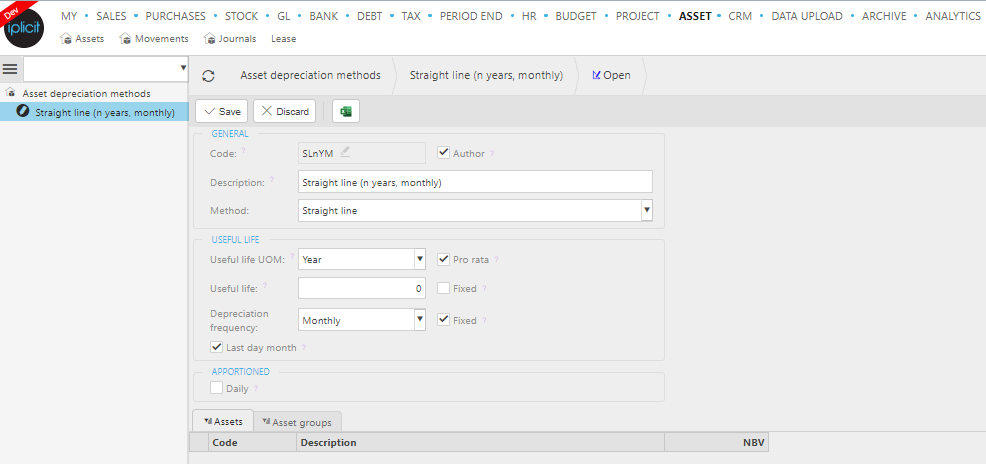Click the Assets icon in the sub-menu
The height and width of the screenshot is (464, 986).
point(66,39)
